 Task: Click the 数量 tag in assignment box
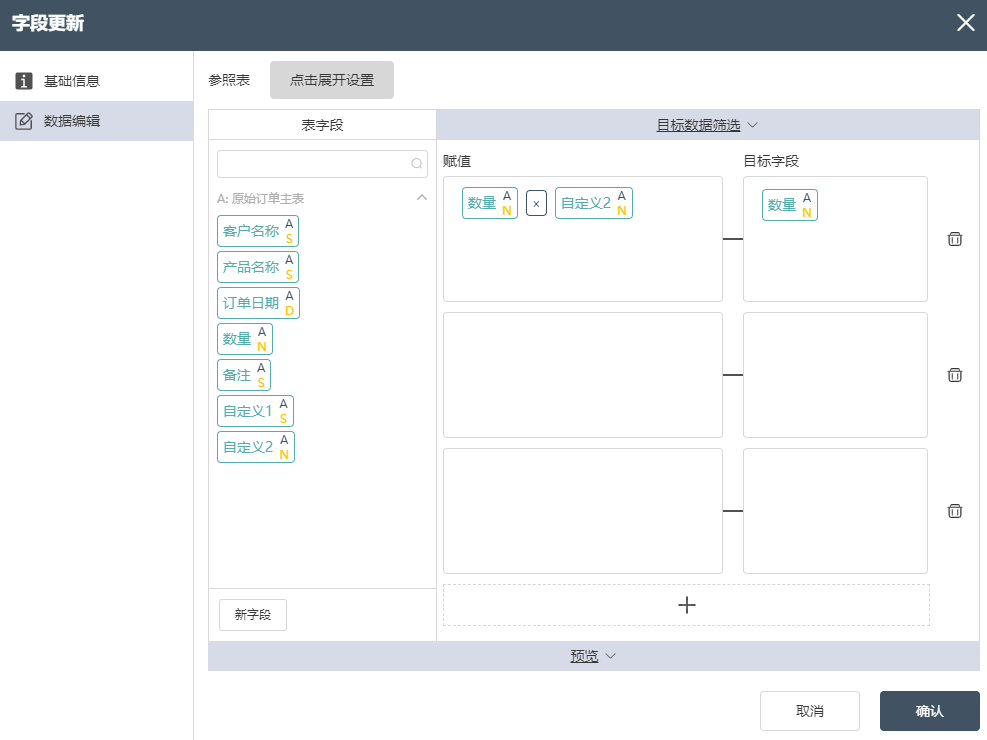[490, 203]
